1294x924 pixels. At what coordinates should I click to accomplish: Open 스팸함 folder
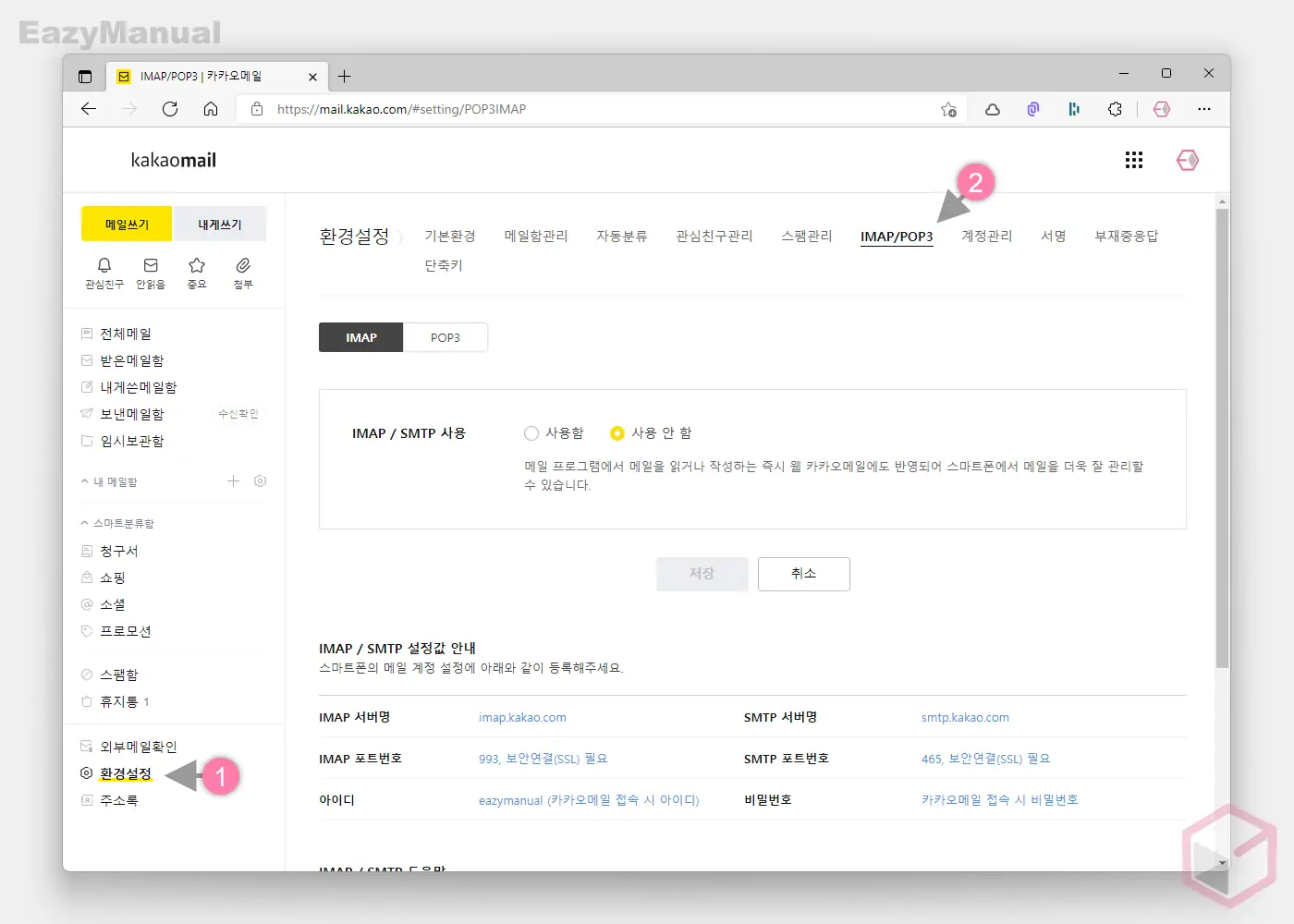pos(119,675)
